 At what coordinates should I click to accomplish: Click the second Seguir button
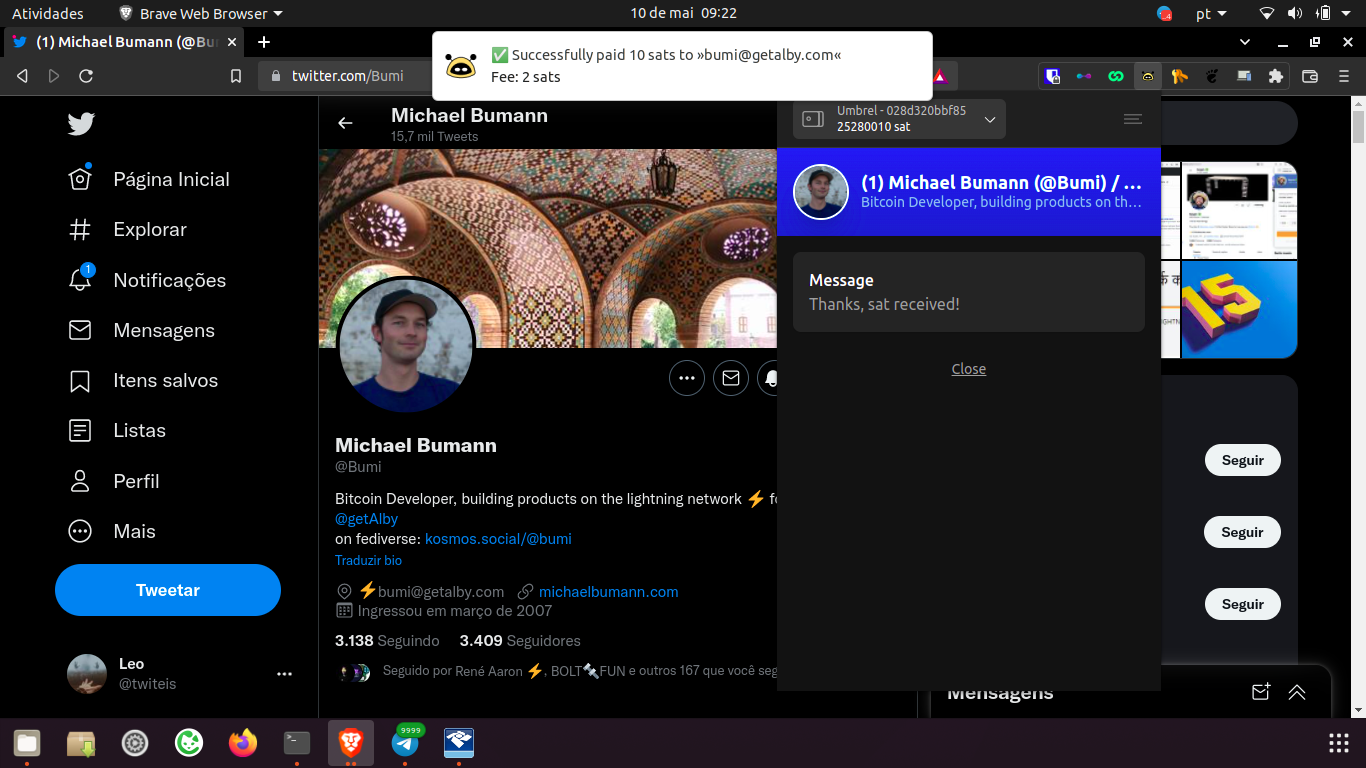(x=1243, y=532)
